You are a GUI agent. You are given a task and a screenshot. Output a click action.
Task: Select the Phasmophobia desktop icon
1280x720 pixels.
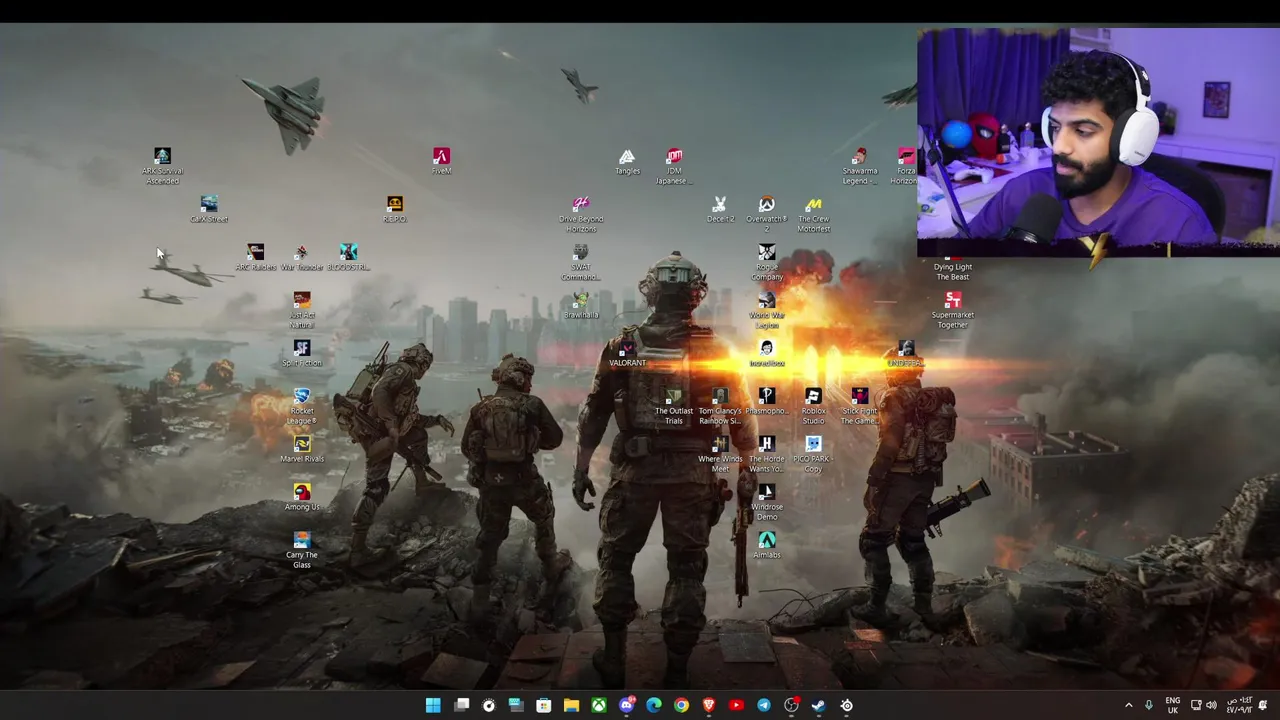point(767,401)
